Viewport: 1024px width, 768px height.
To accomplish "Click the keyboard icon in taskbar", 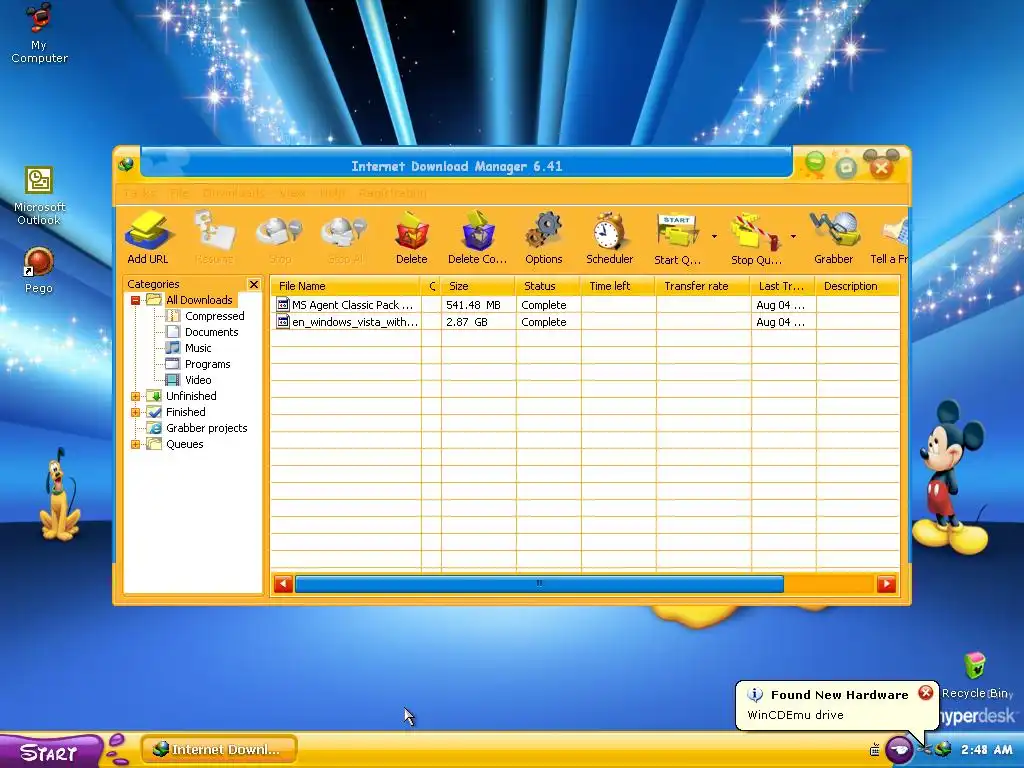I will tap(875, 750).
